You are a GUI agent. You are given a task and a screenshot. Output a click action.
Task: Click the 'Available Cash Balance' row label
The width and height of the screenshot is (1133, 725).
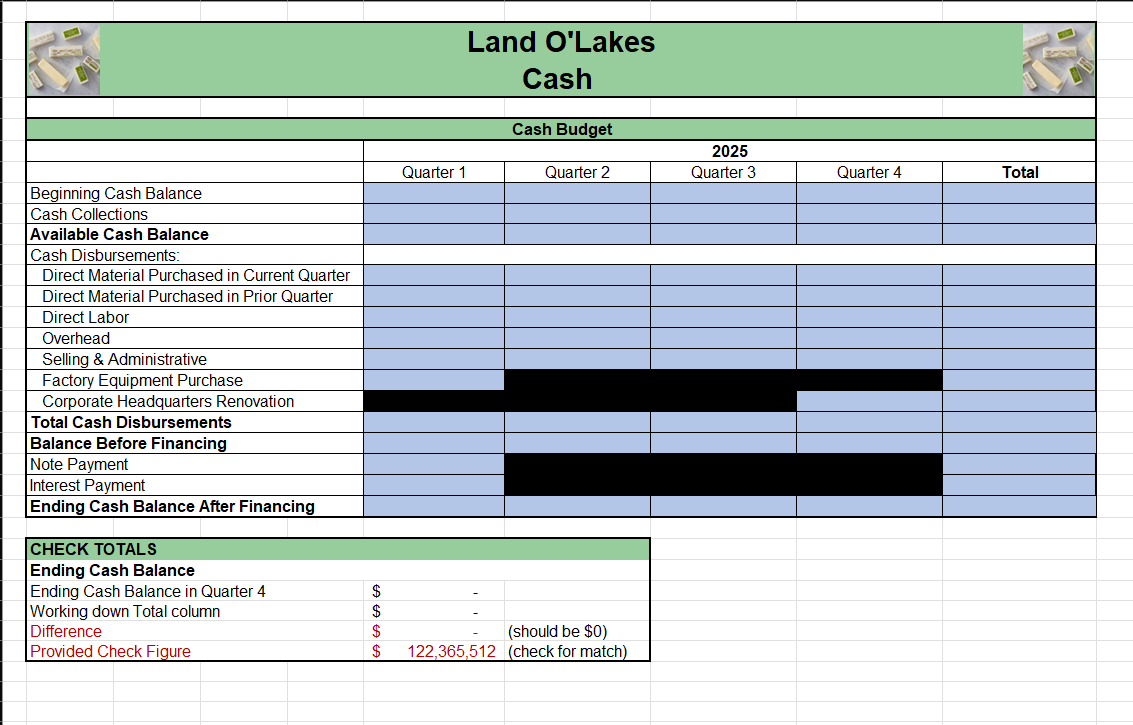119,234
